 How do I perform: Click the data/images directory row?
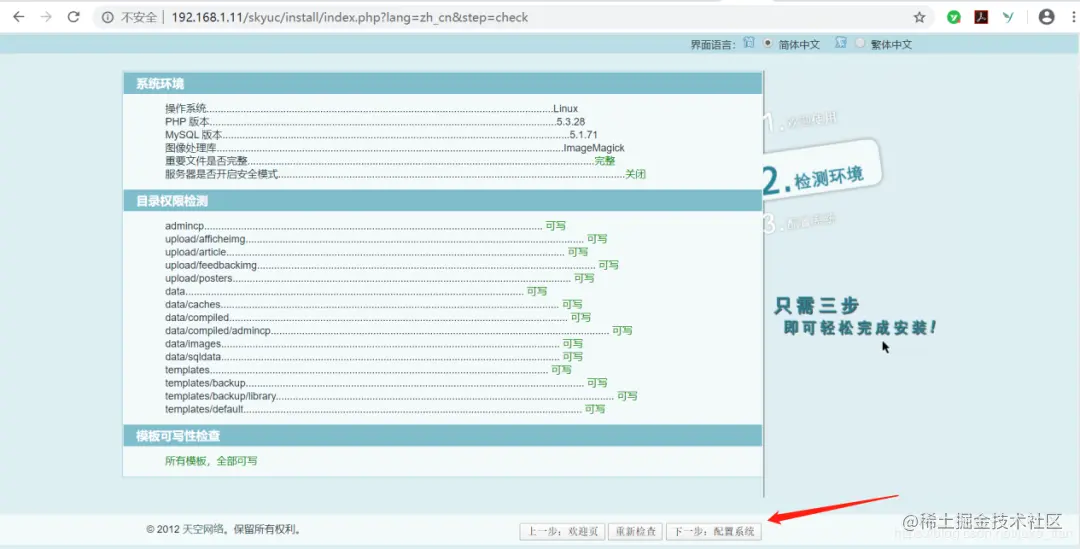click(374, 343)
